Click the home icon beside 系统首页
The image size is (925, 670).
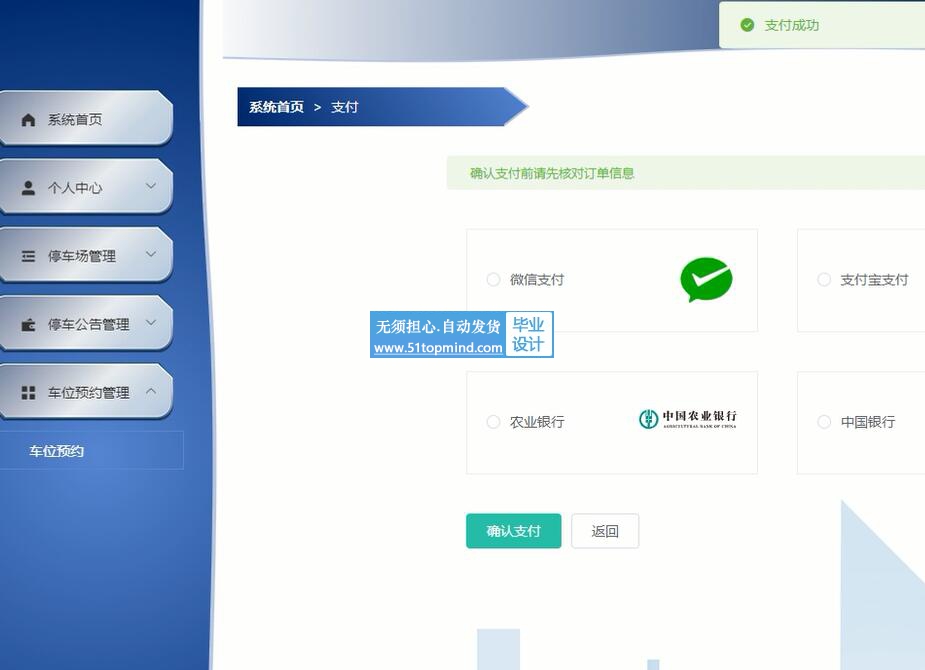coord(28,120)
